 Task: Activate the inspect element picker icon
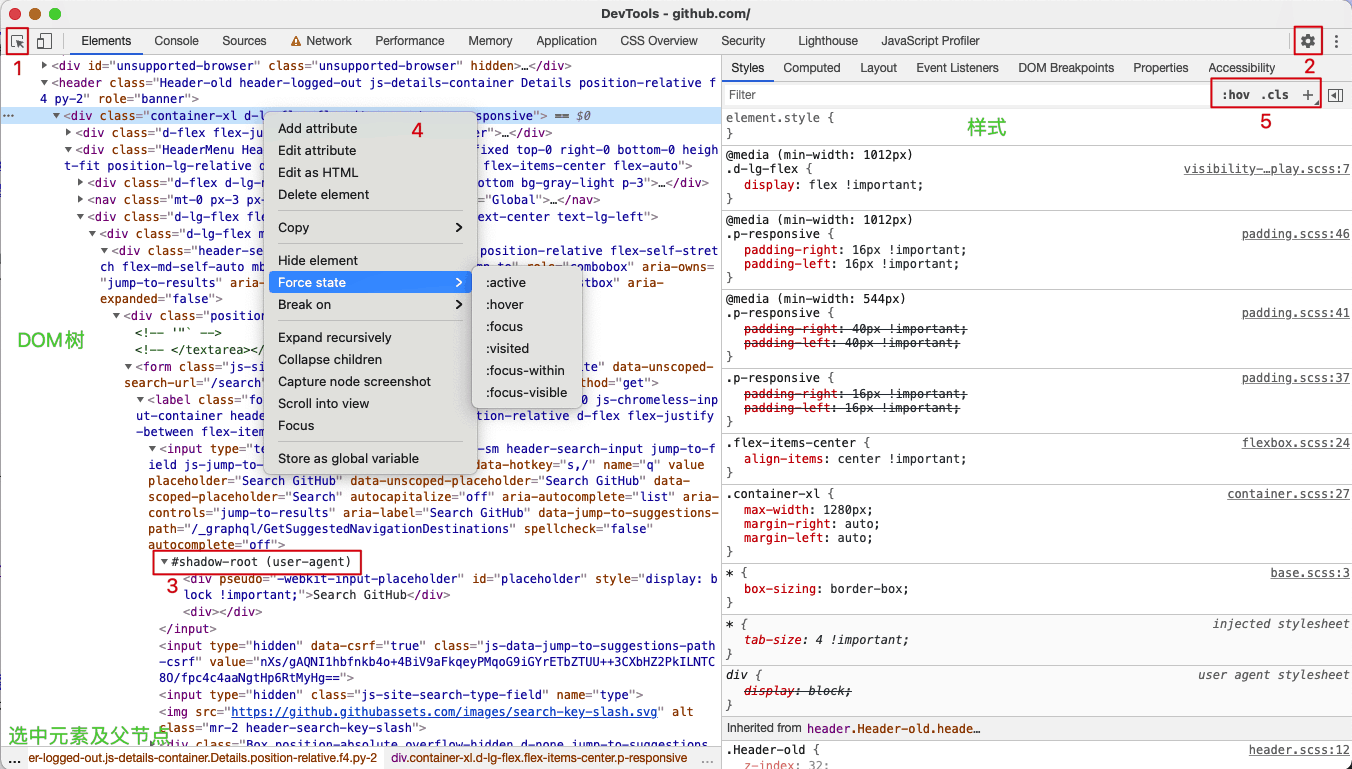pos(17,41)
